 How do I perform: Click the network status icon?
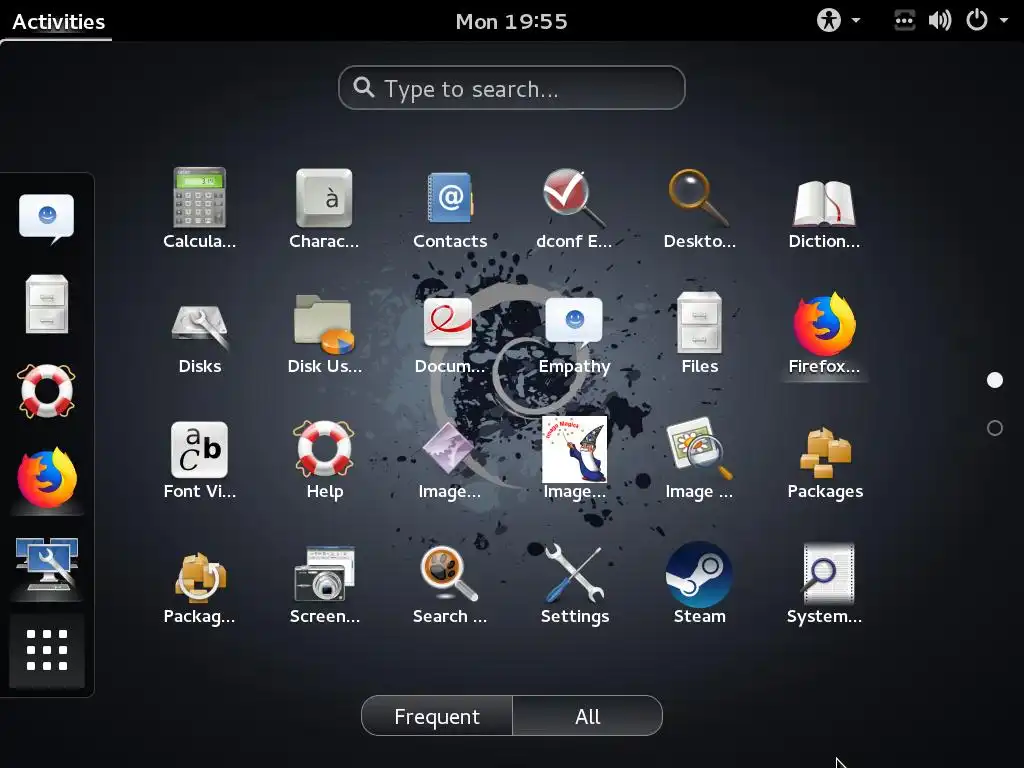(x=904, y=20)
